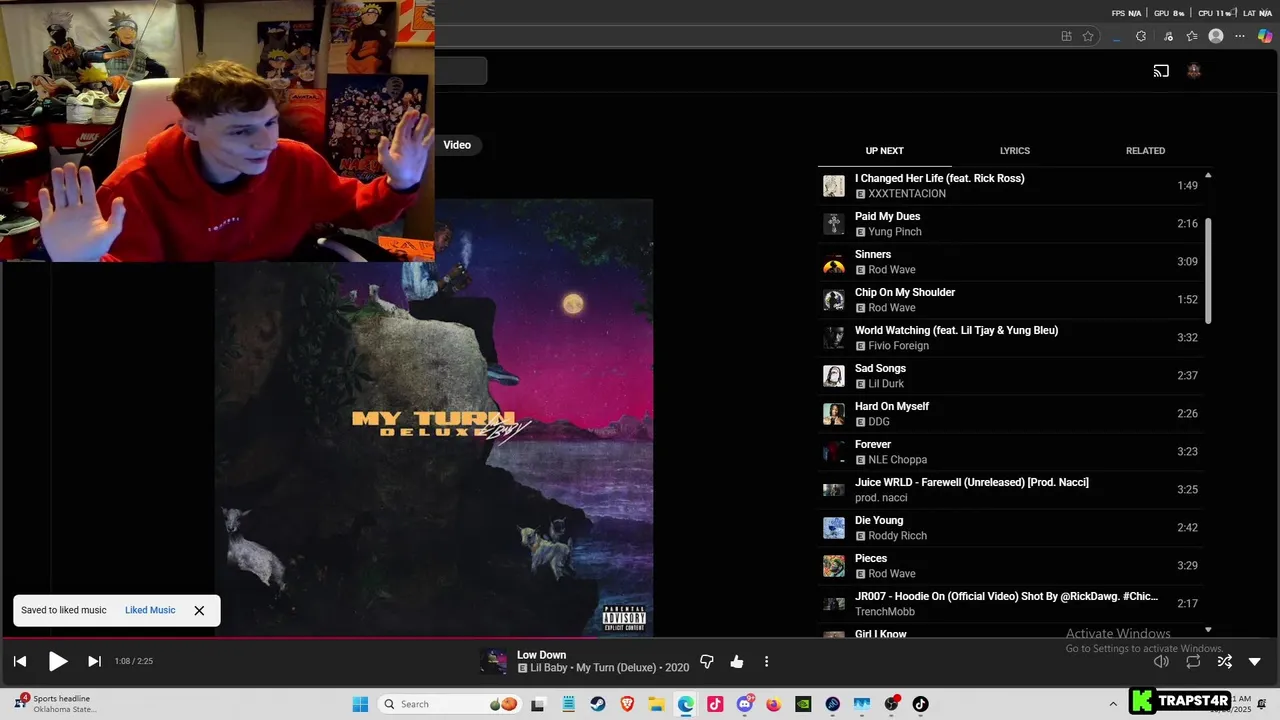This screenshot has height=720, width=1280.
Task: Switch to the UP NEXT tab
Action: pos(884,151)
